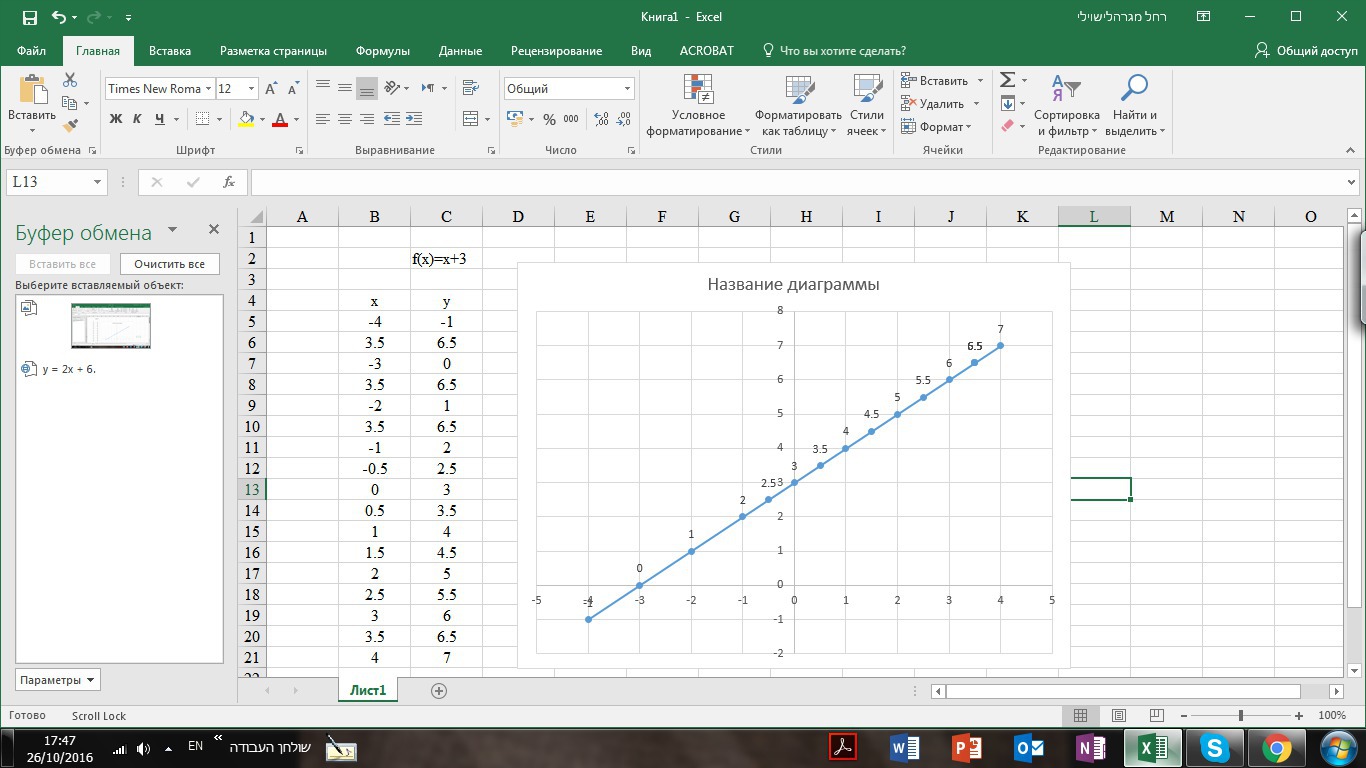
Task: Click the formula bar input field
Action: click(x=795, y=182)
